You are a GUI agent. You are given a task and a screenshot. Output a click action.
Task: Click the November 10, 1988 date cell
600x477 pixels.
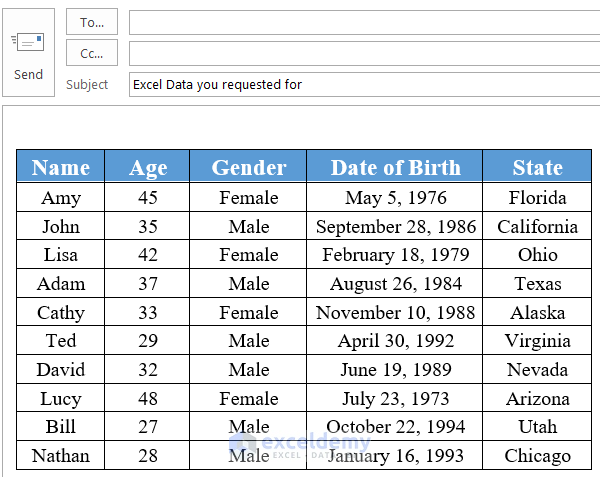click(395, 313)
